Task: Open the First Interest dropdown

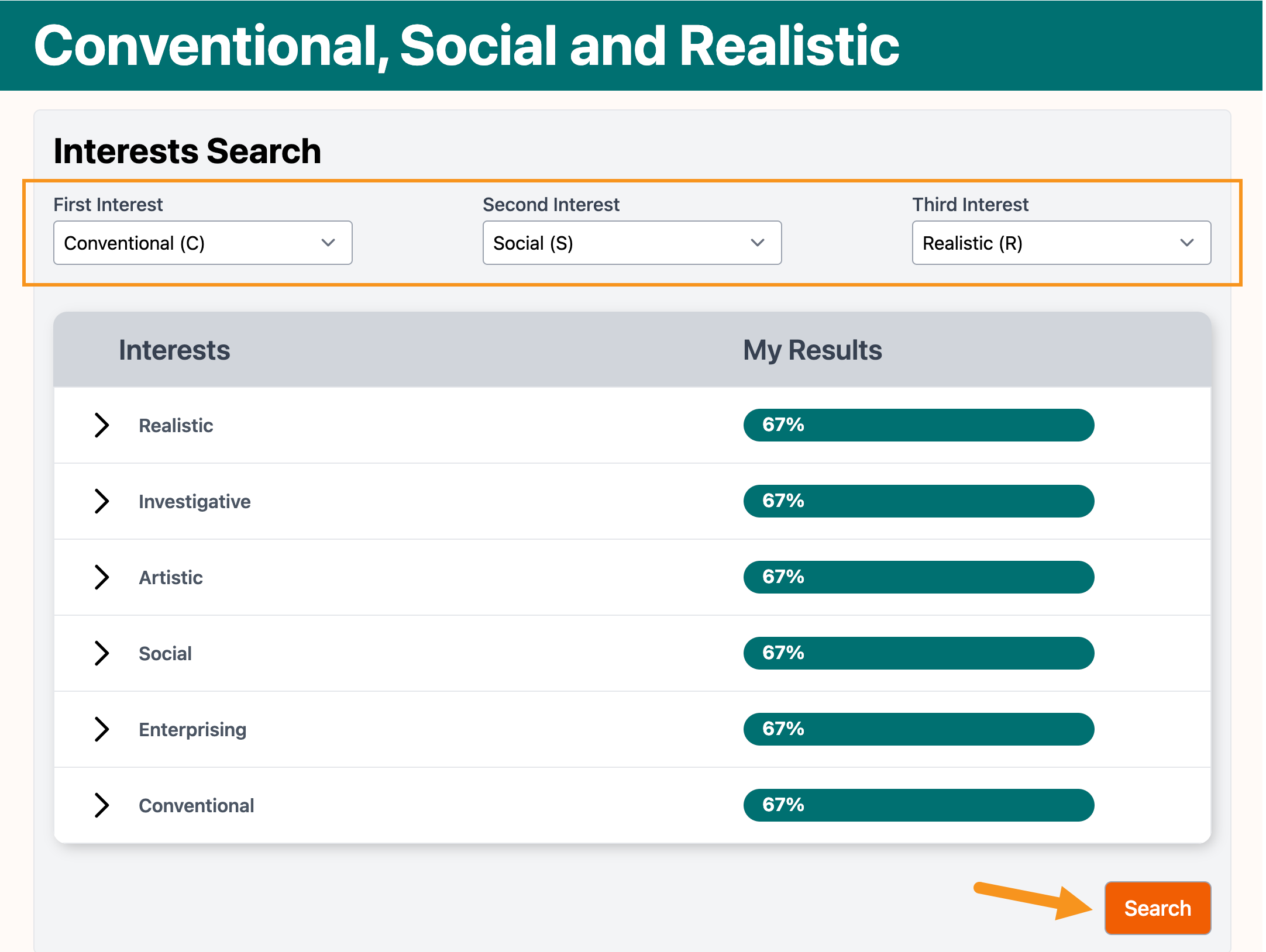Action: coord(202,243)
